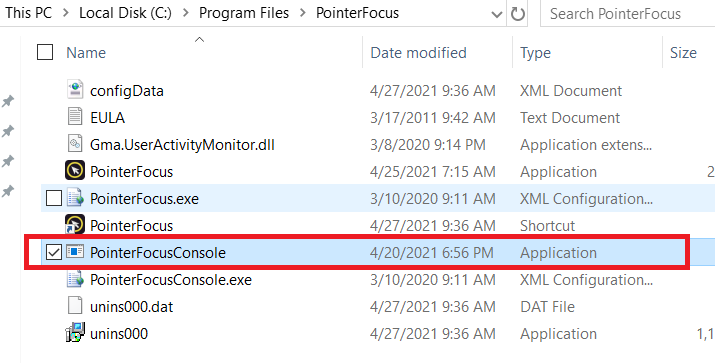Uncheck the PointerFocusConsole item checkbox
The width and height of the screenshot is (715, 363).
pyautogui.click(x=54, y=252)
